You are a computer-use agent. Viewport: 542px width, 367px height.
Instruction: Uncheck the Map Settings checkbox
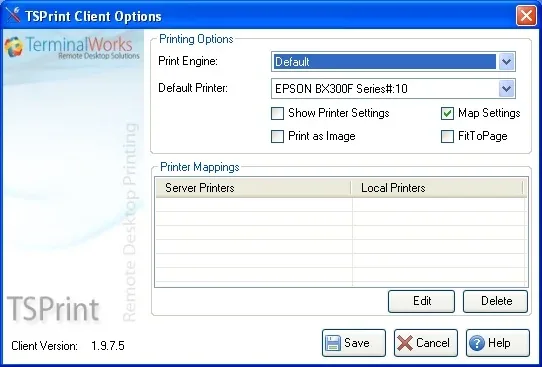click(x=447, y=113)
